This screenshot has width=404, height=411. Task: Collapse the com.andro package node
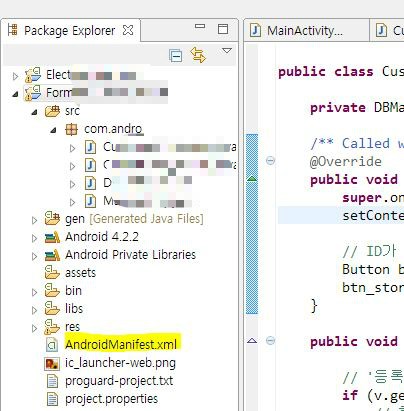click(x=53, y=130)
